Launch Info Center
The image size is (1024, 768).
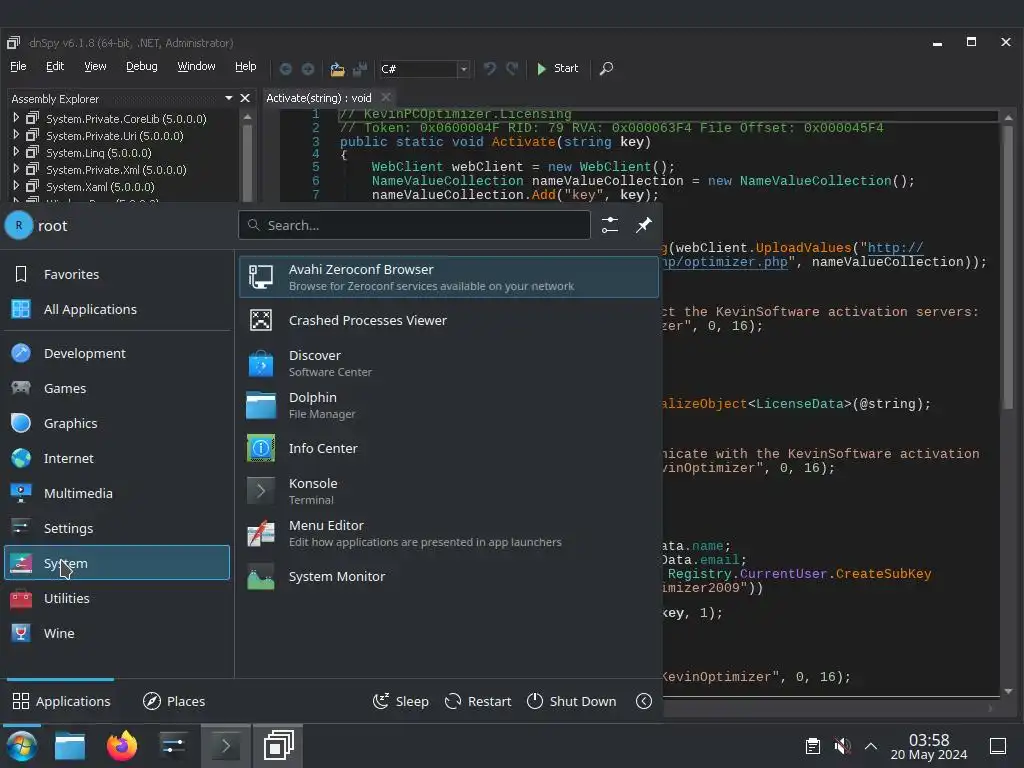point(449,449)
